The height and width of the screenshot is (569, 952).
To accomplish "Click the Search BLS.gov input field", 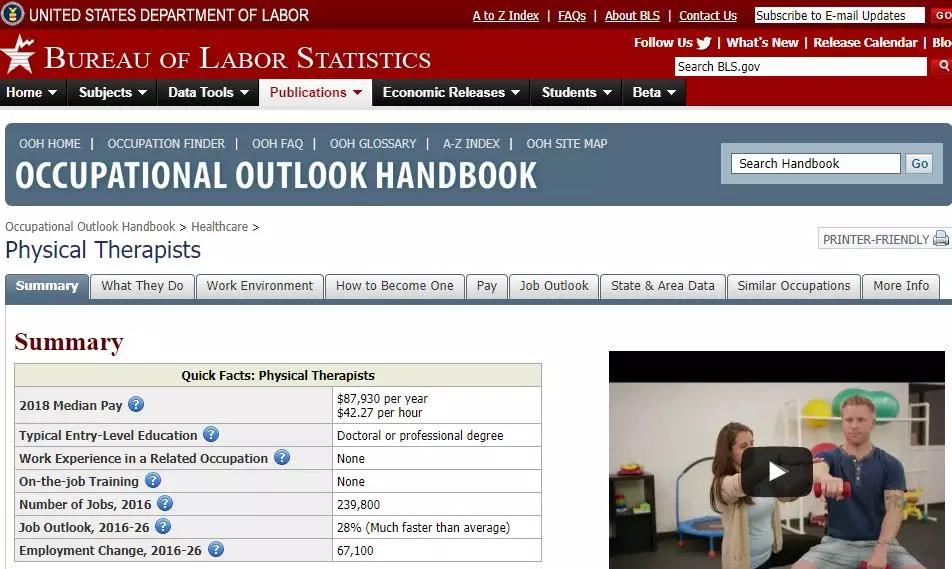I will coord(800,66).
